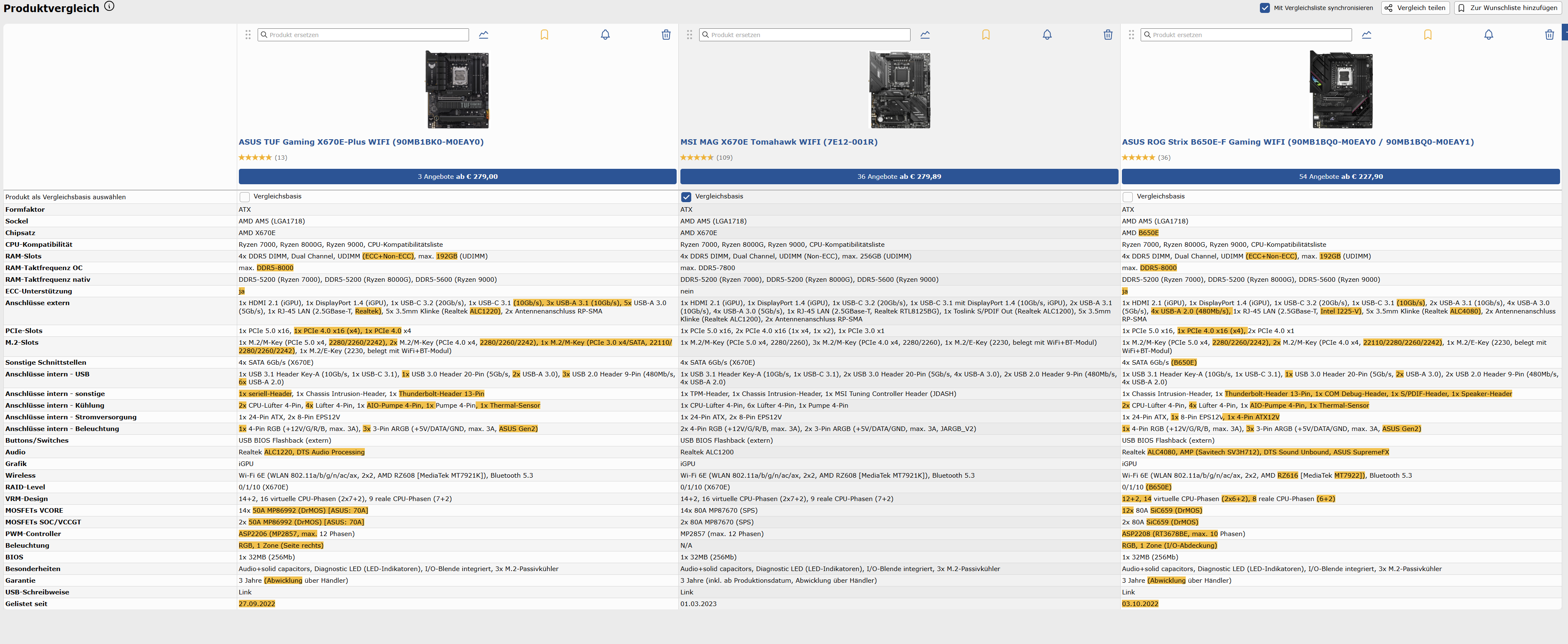Screen dimensions: 1568x644
Task: Open price history chart for ASUS TUF Gaming X670E-Plus
Action: [x=483, y=35]
